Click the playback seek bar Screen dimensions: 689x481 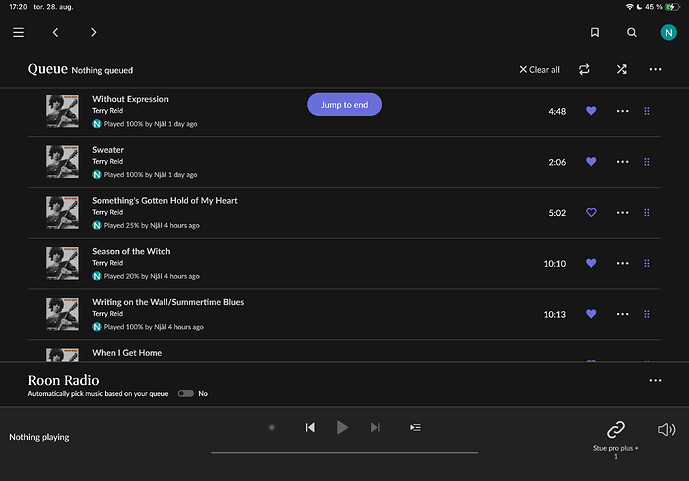[x=344, y=452]
